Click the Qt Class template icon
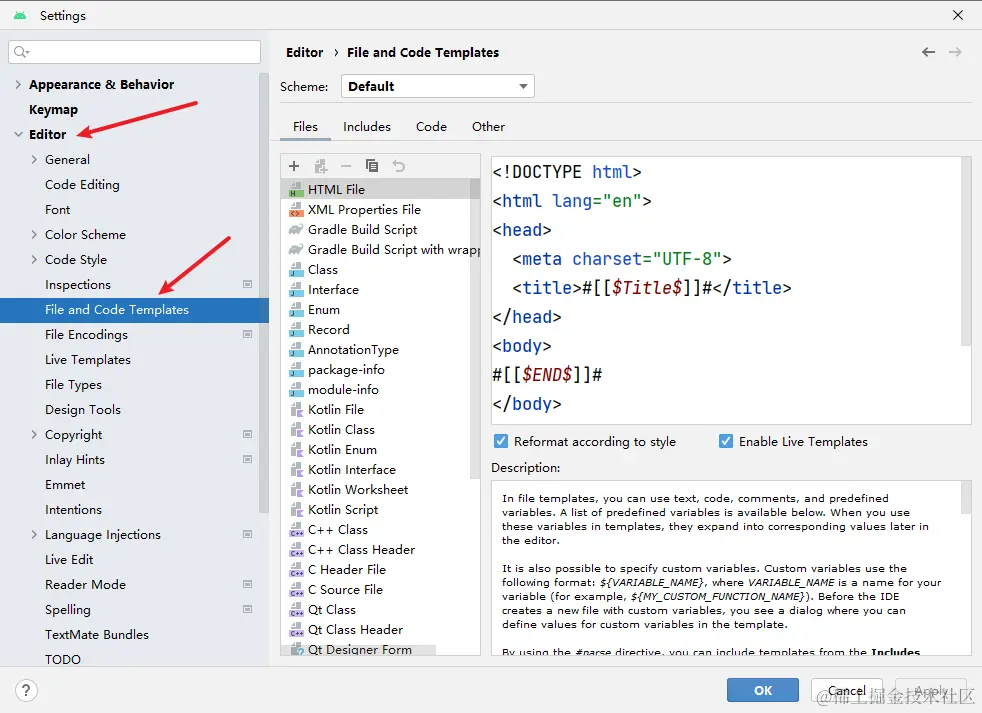982x713 pixels. click(296, 610)
